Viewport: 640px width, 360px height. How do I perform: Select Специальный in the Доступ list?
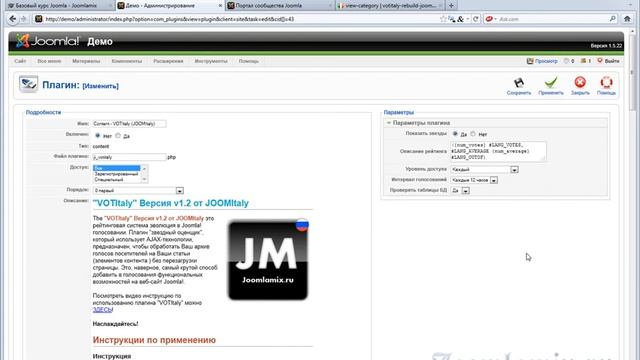pos(116,180)
